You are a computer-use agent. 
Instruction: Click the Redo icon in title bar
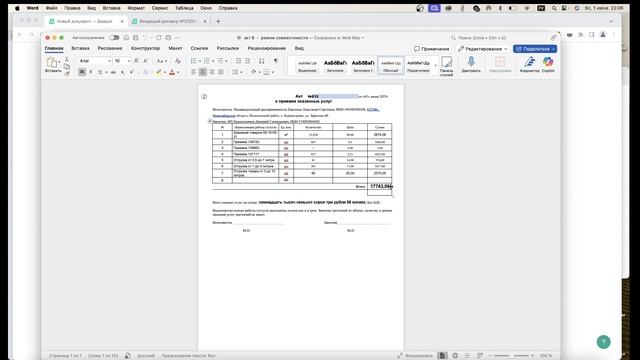point(159,38)
